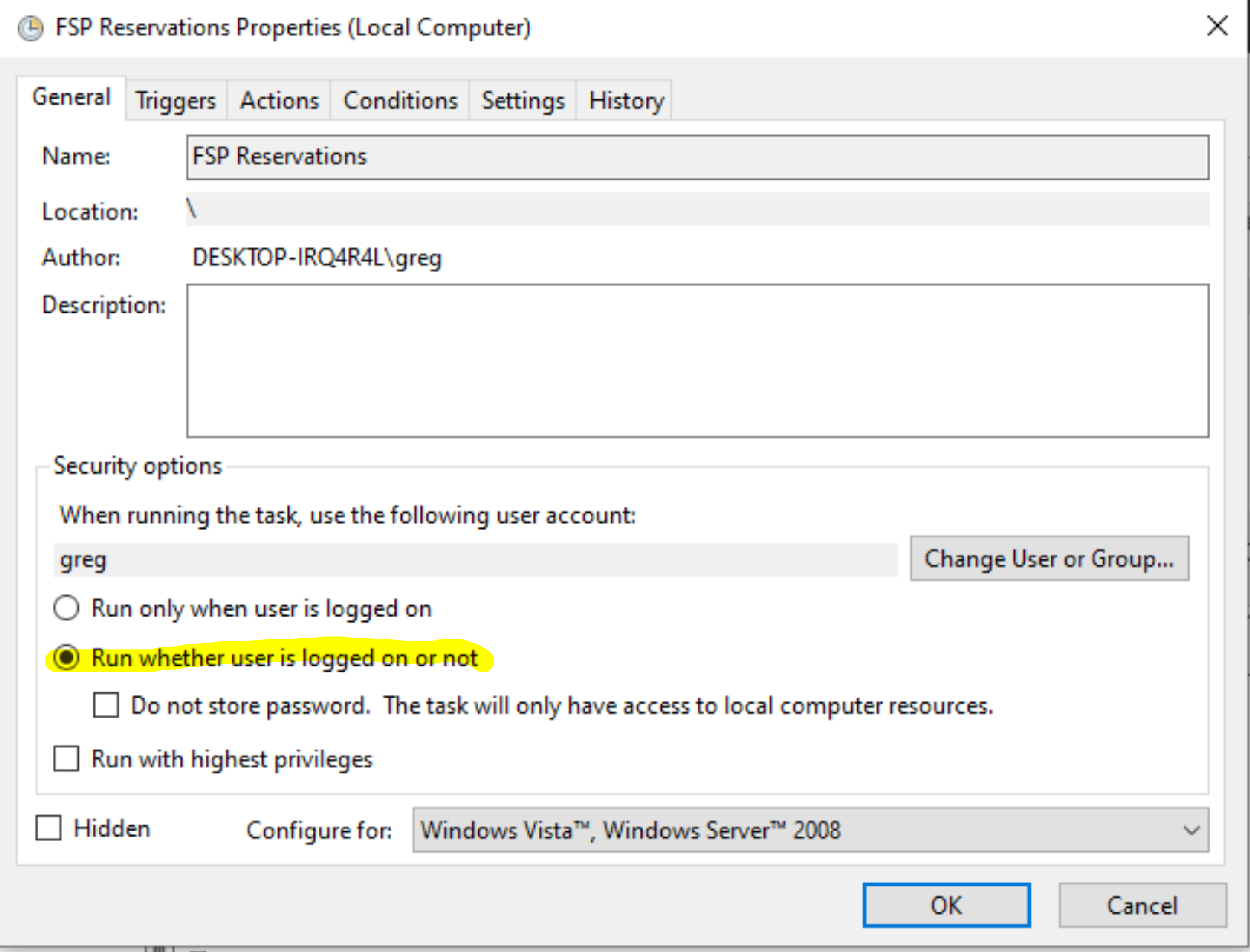Image resolution: width=1250 pixels, height=952 pixels.
Task: Click the Name field with FSP Reservations
Action: pos(697,157)
